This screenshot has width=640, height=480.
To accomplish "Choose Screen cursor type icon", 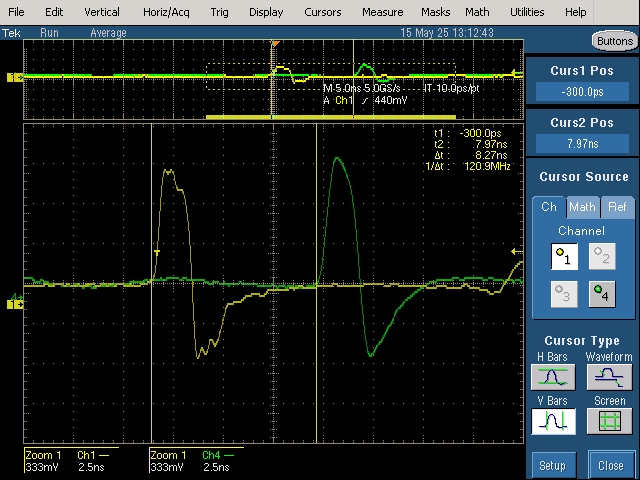I will click(x=609, y=421).
